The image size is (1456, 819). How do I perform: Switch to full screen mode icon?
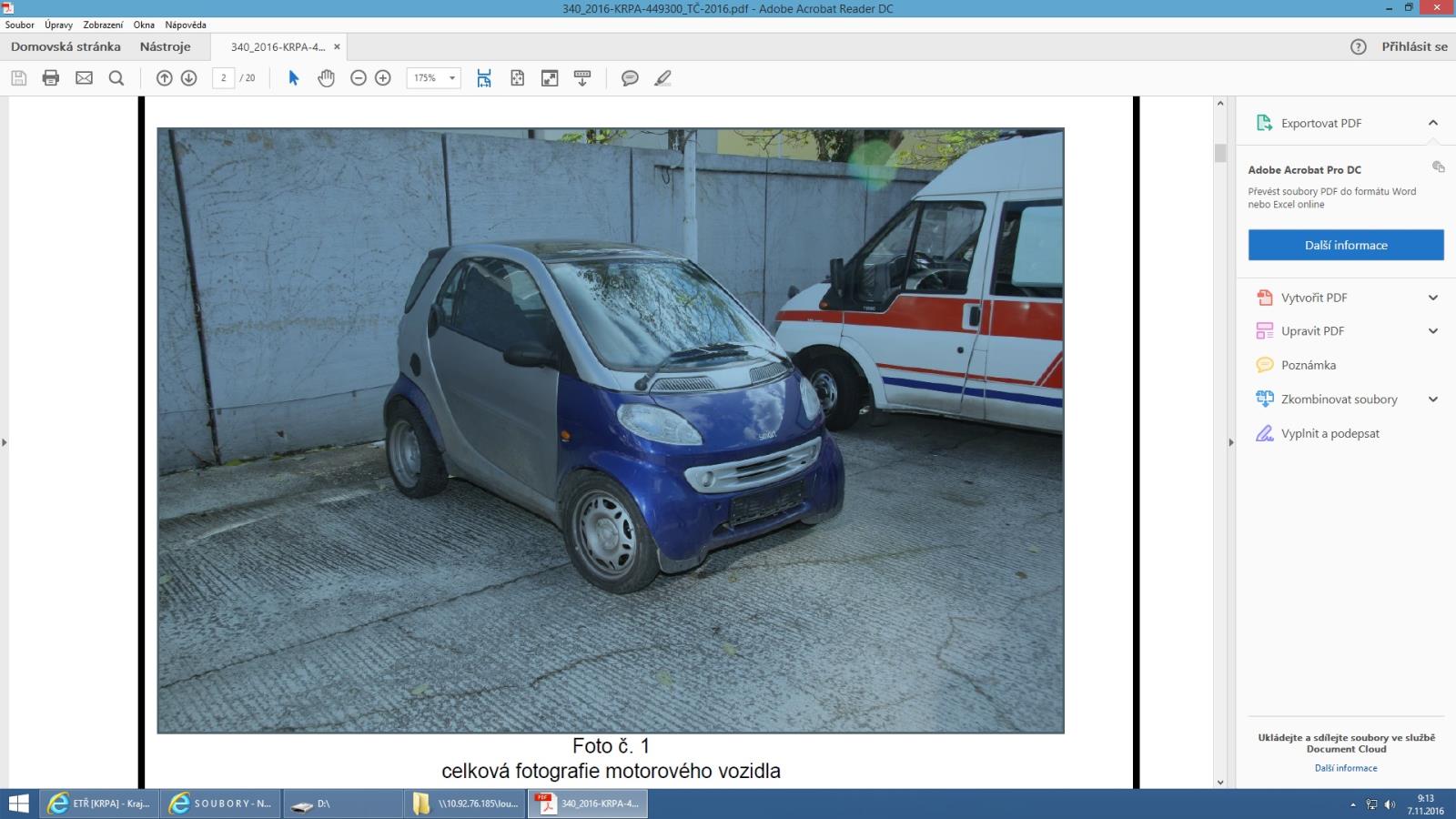550,78
